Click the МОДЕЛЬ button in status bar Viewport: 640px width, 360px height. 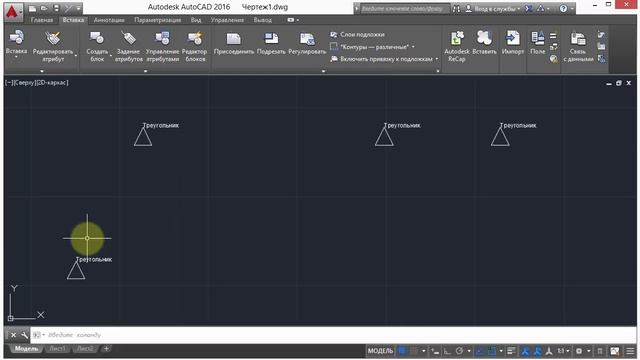pos(380,351)
